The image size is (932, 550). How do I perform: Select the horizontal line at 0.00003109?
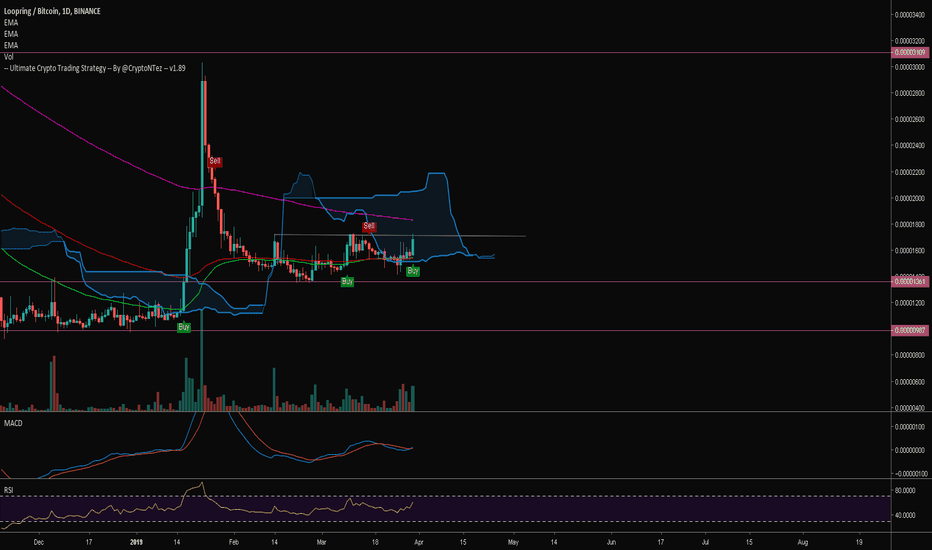click(446, 53)
